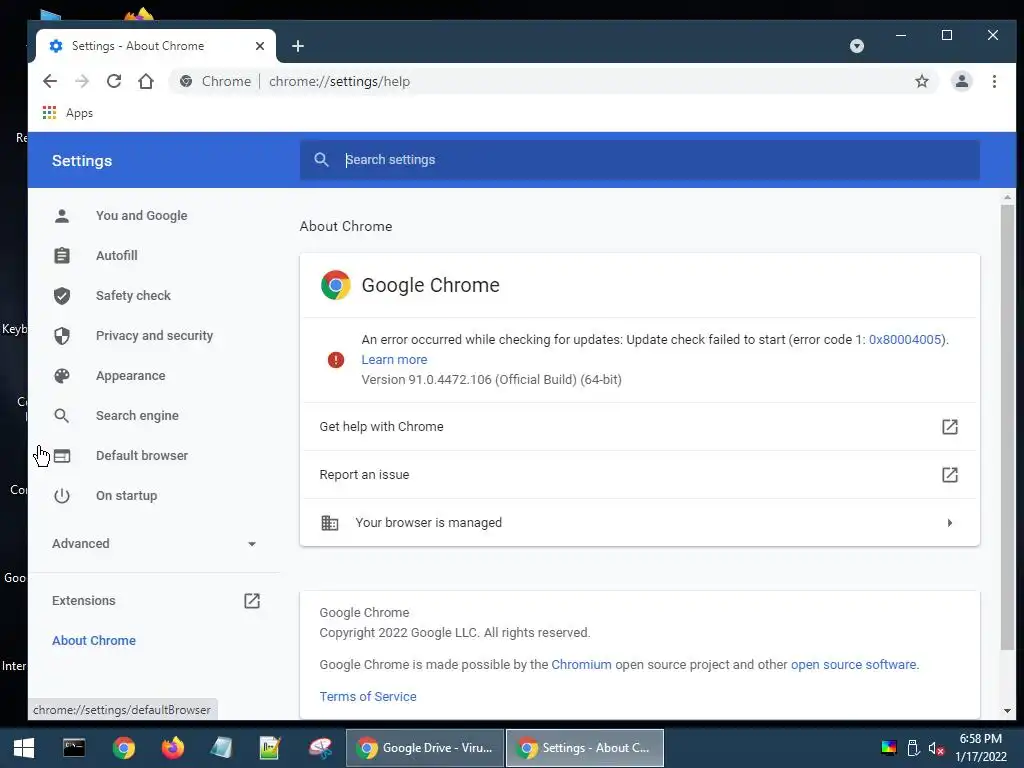Open You and Google settings

141,216
